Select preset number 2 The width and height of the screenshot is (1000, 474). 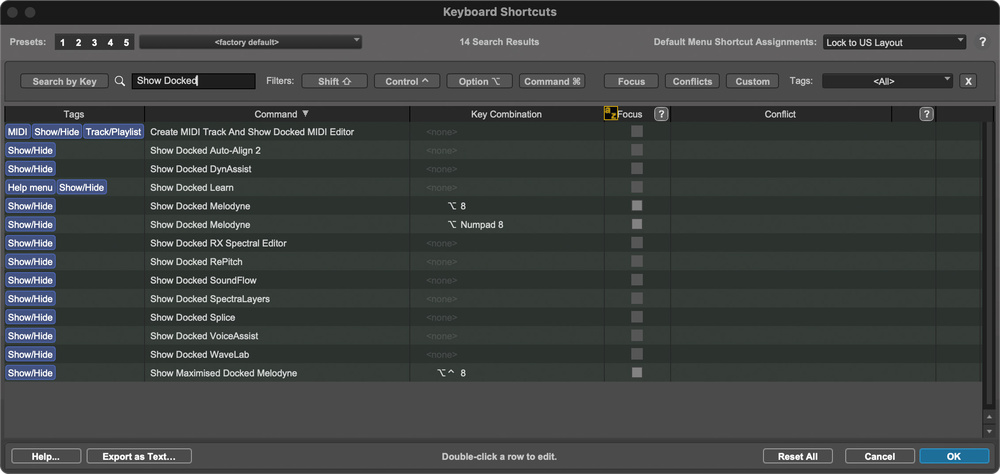click(x=78, y=43)
